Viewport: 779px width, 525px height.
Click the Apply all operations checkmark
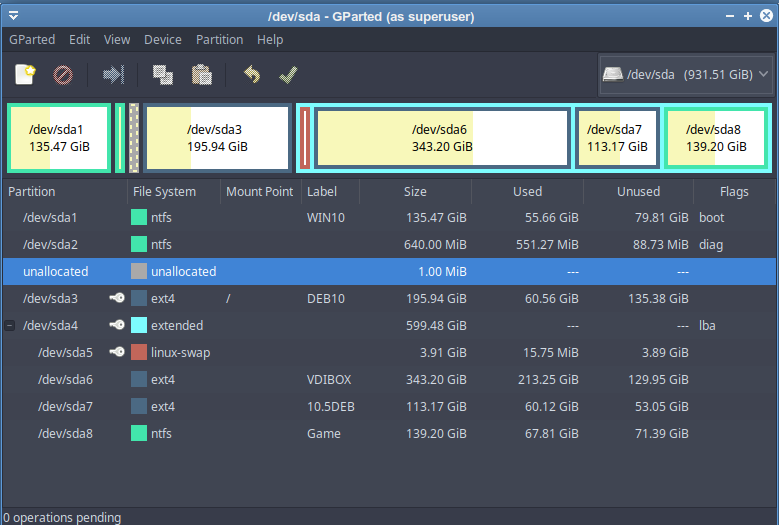point(288,75)
